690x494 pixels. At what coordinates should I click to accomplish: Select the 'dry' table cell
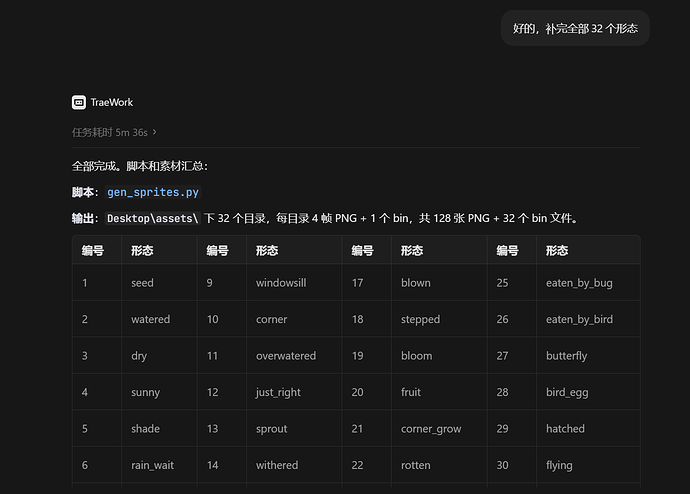159,355
